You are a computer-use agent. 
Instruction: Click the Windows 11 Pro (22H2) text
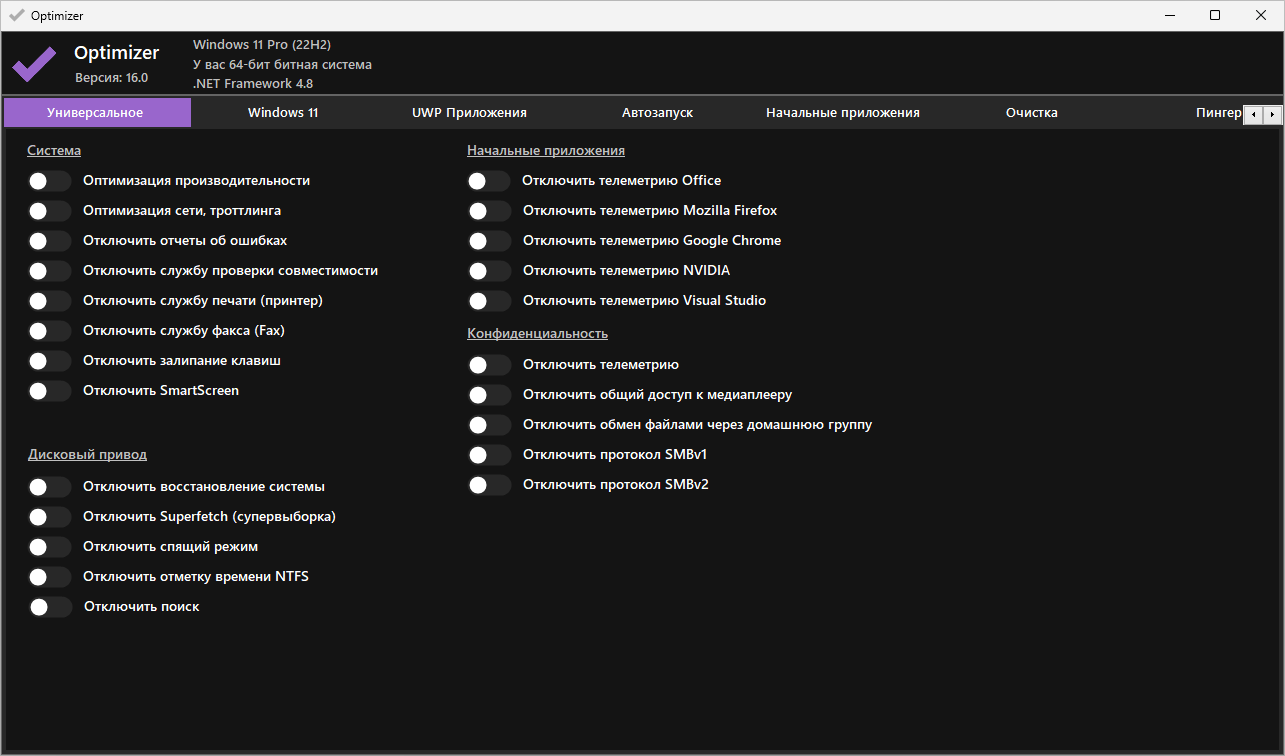point(262,45)
